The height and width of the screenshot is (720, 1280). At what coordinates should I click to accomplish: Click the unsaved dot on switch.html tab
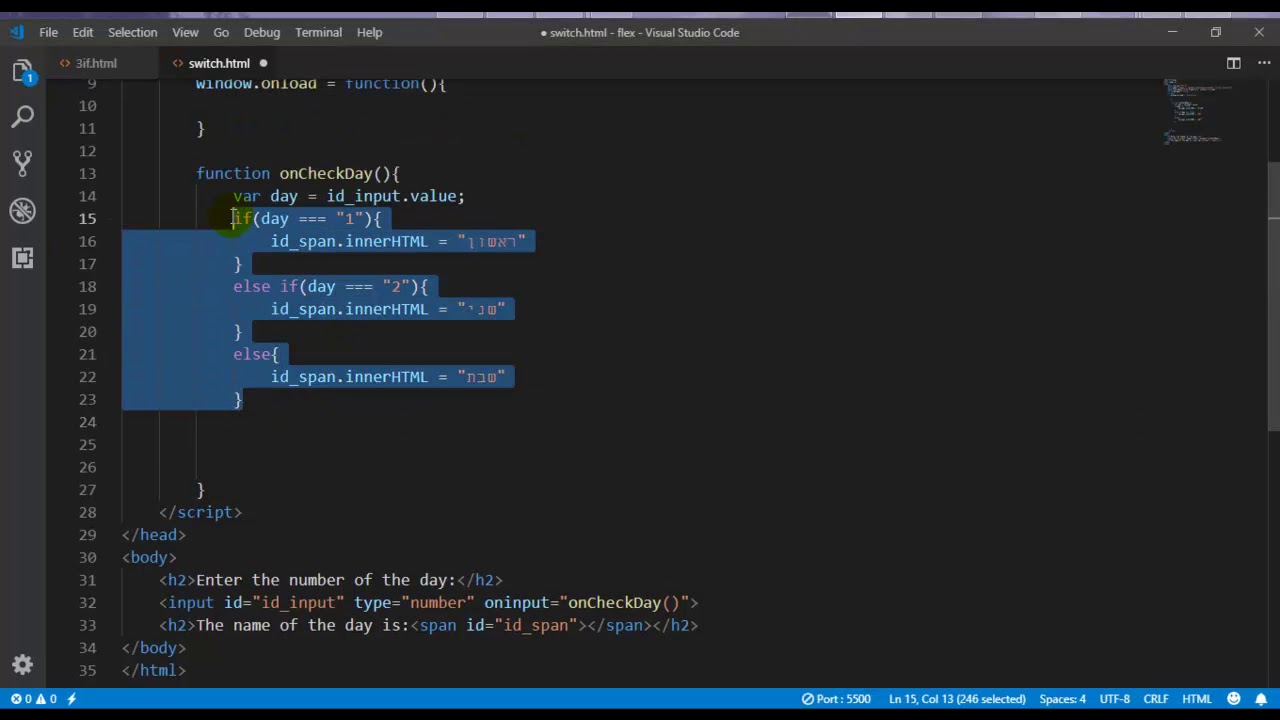pos(263,63)
